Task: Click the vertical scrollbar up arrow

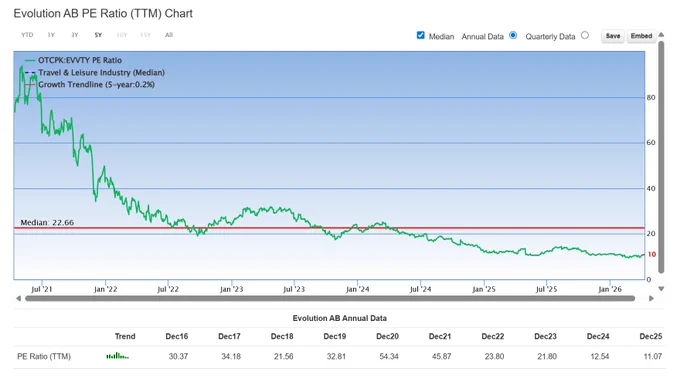Action: [661, 34]
